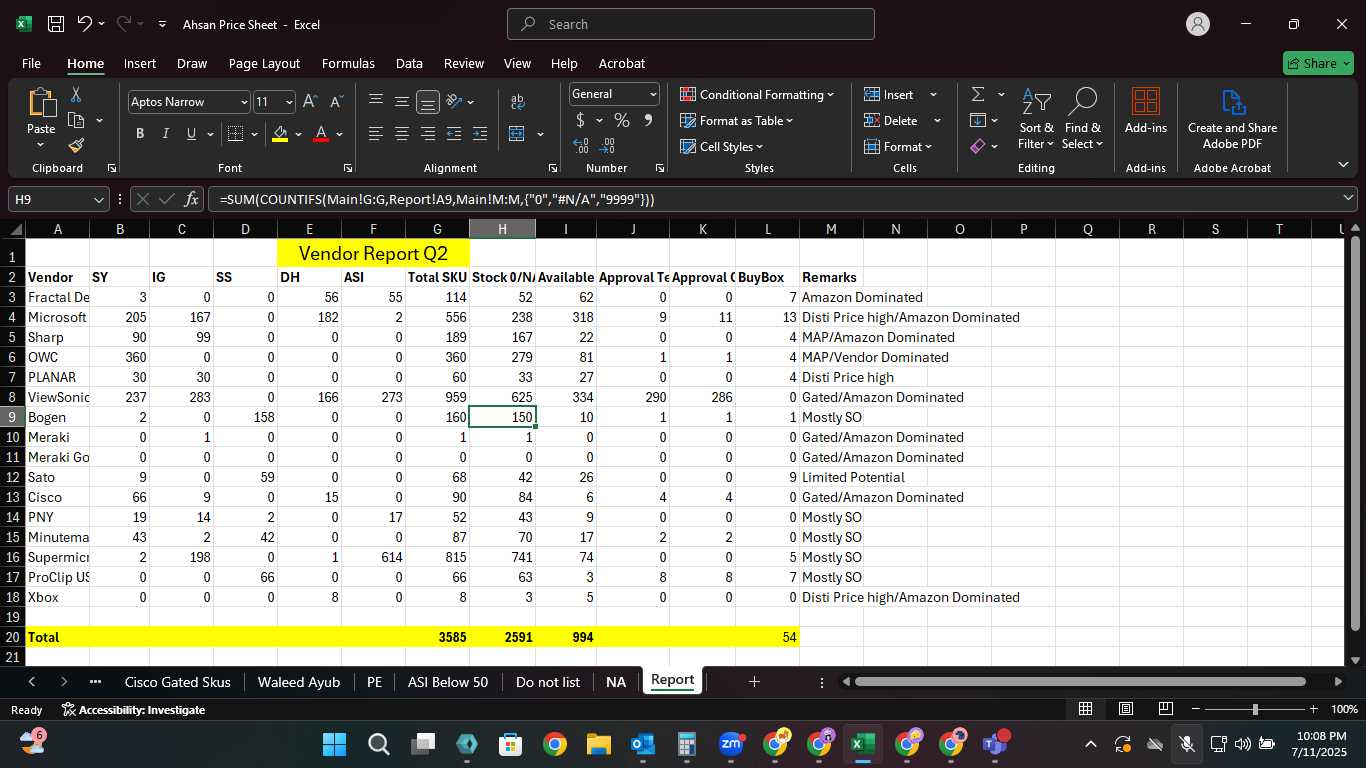Click the green Share button
Image resolution: width=1366 pixels, height=768 pixels.
coord(1318,63)
